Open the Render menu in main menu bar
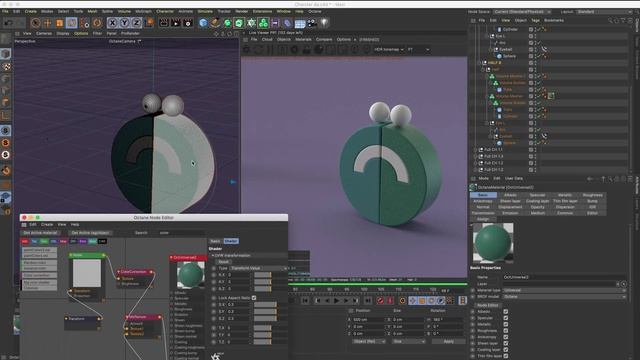 tap(242, 11)
